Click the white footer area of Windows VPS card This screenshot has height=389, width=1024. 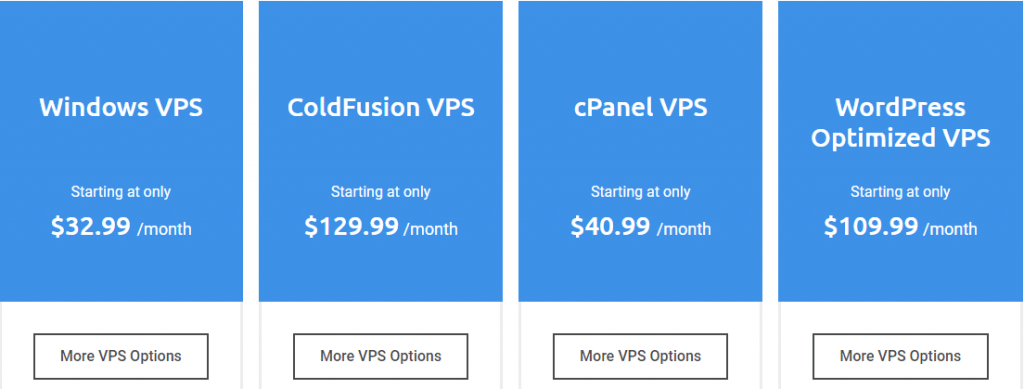(121, 318)
